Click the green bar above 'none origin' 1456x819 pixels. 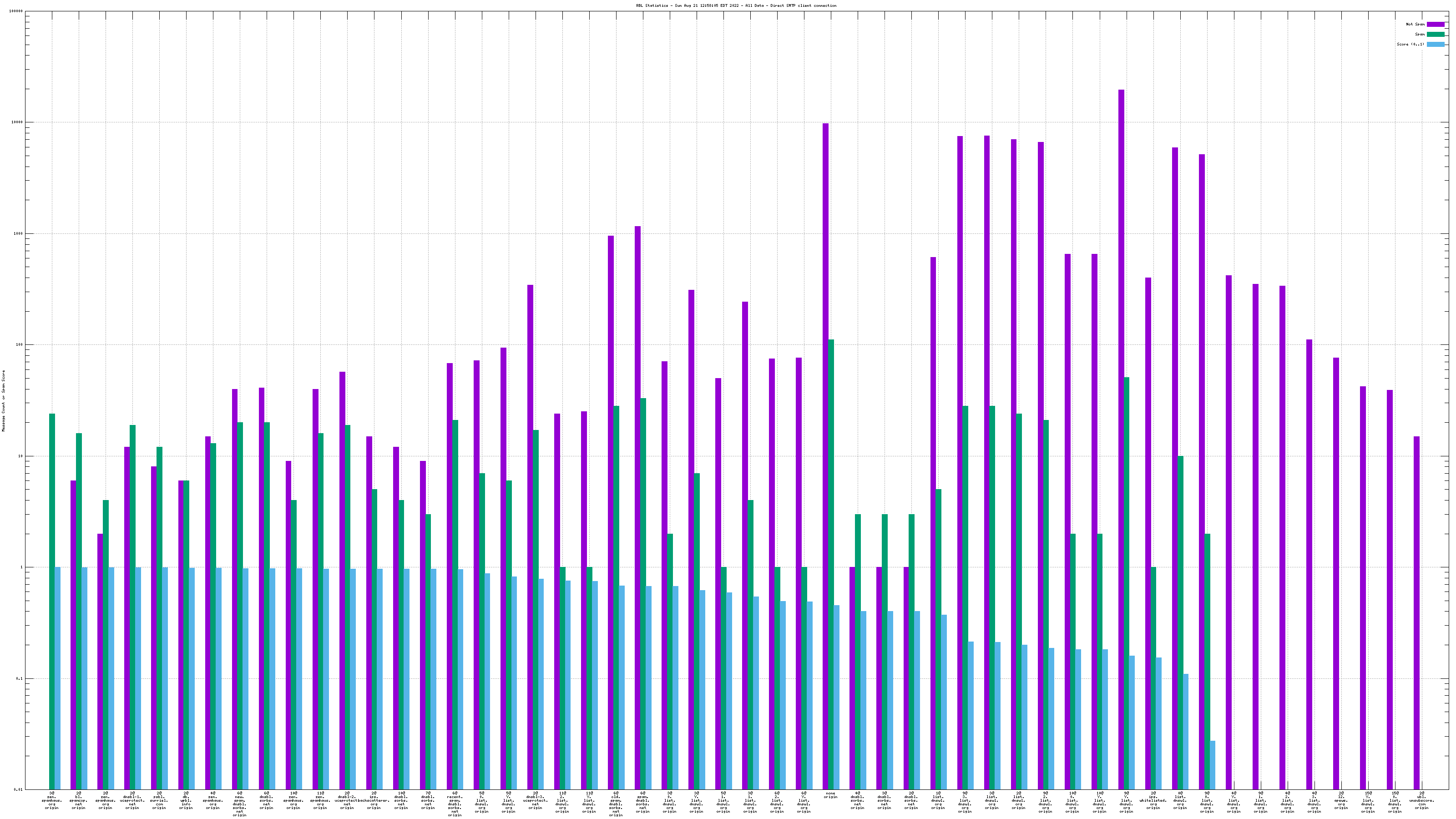831,564
